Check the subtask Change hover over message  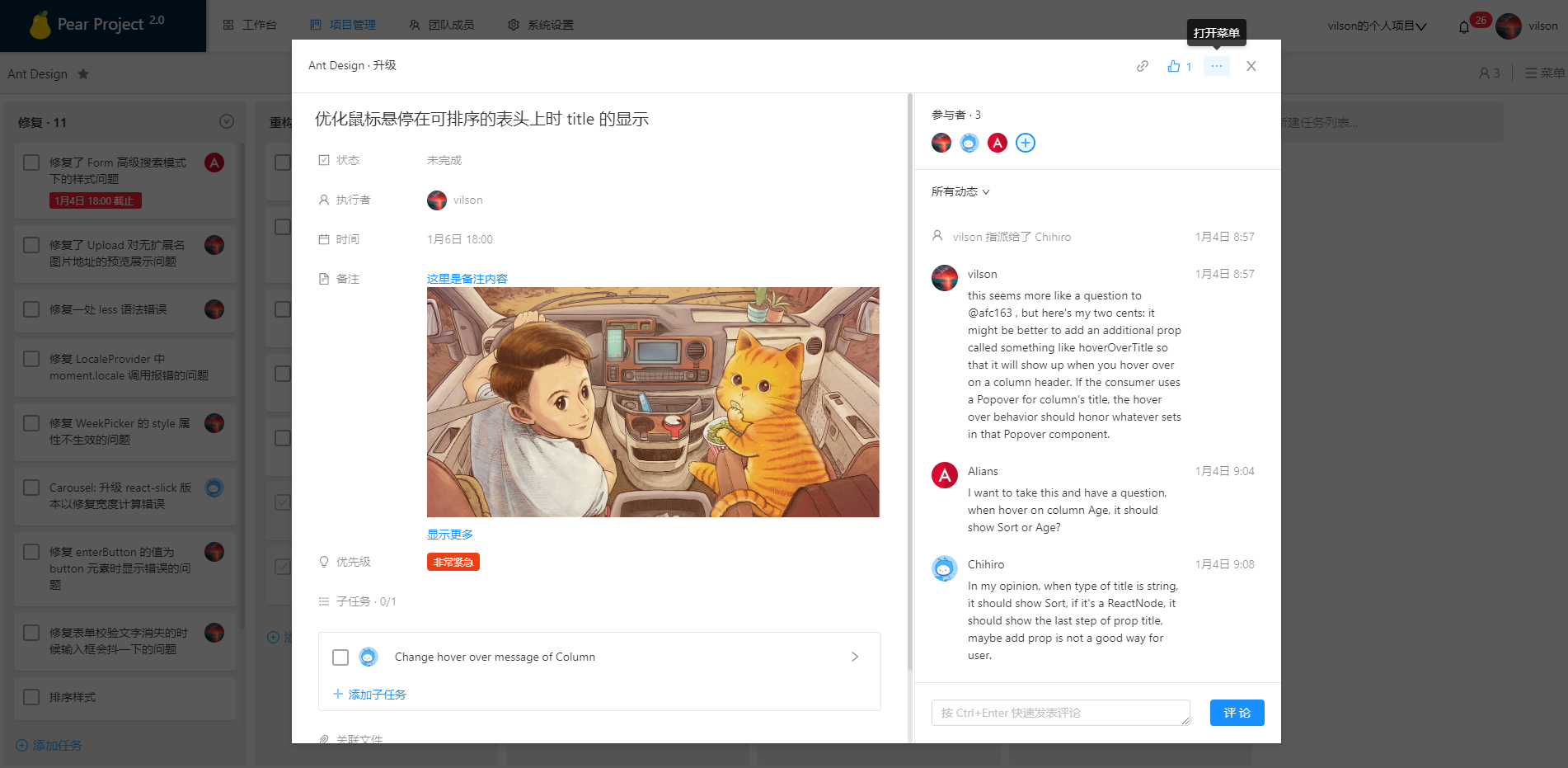(340, 657)
